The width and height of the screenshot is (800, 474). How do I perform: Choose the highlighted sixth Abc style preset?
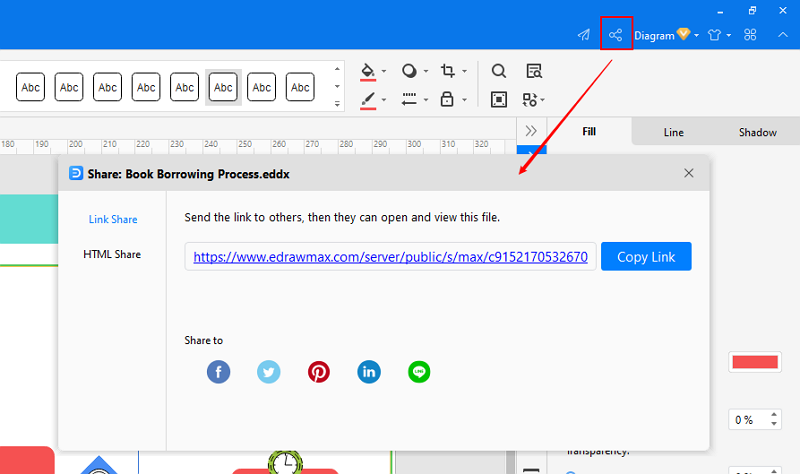[223, 87]
